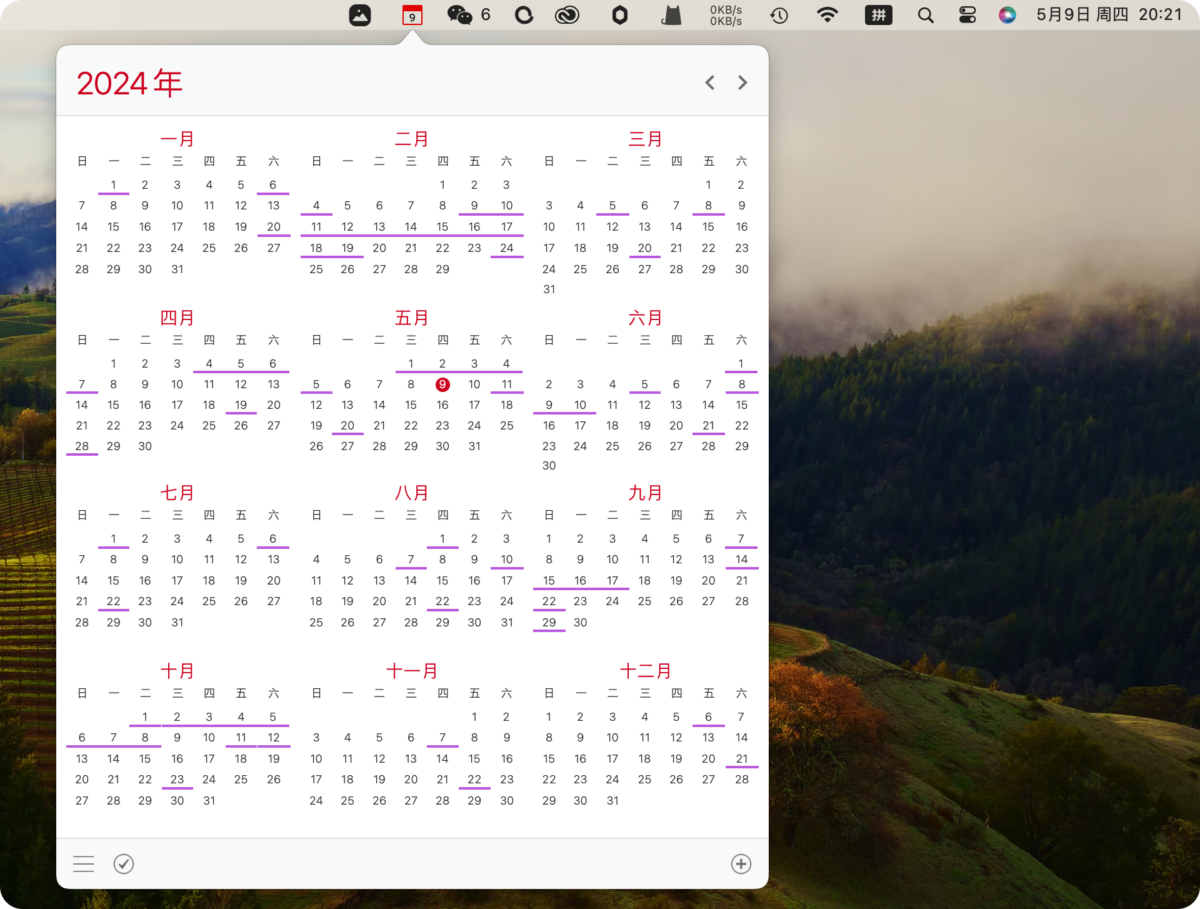Open the 八月 month heading
1200x909 pixels.
pyautogui.click(x=412, y=493)
